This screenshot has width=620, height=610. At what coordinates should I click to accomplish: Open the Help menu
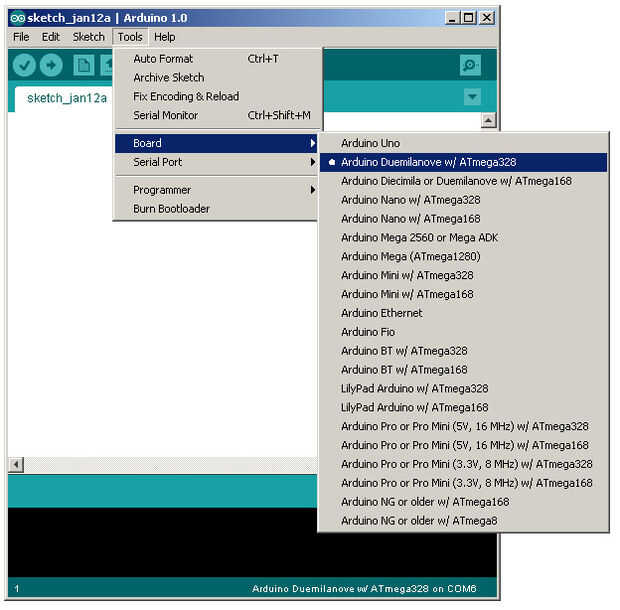tap(164, 37)
